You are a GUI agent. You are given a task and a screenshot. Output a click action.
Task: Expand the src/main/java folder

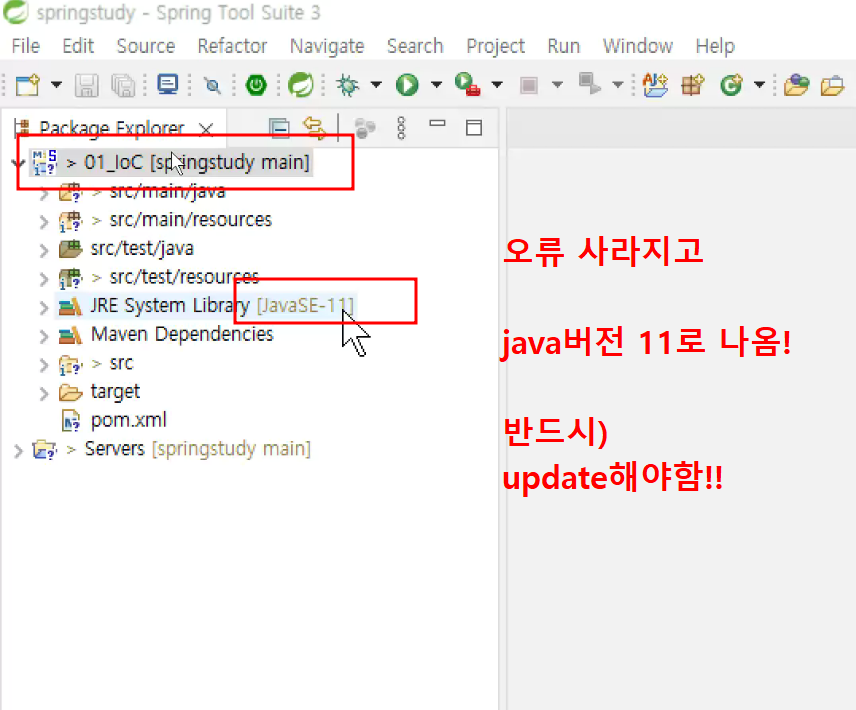click(x=44, y=193)
